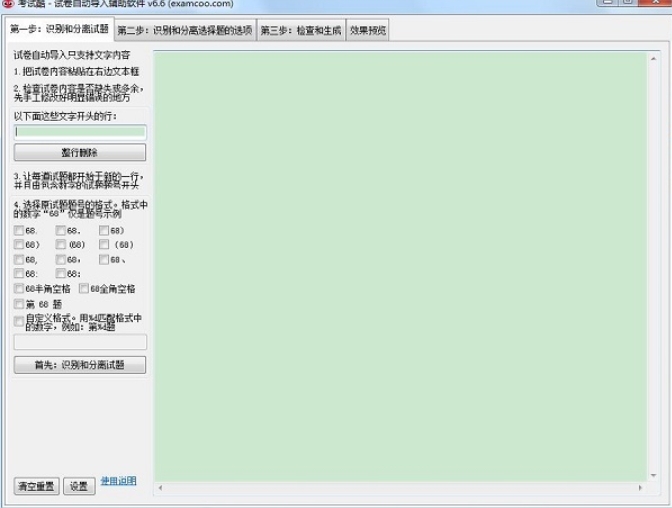Click the line-prefix input field under 以下面这些文字开头的行

[80, 132]
